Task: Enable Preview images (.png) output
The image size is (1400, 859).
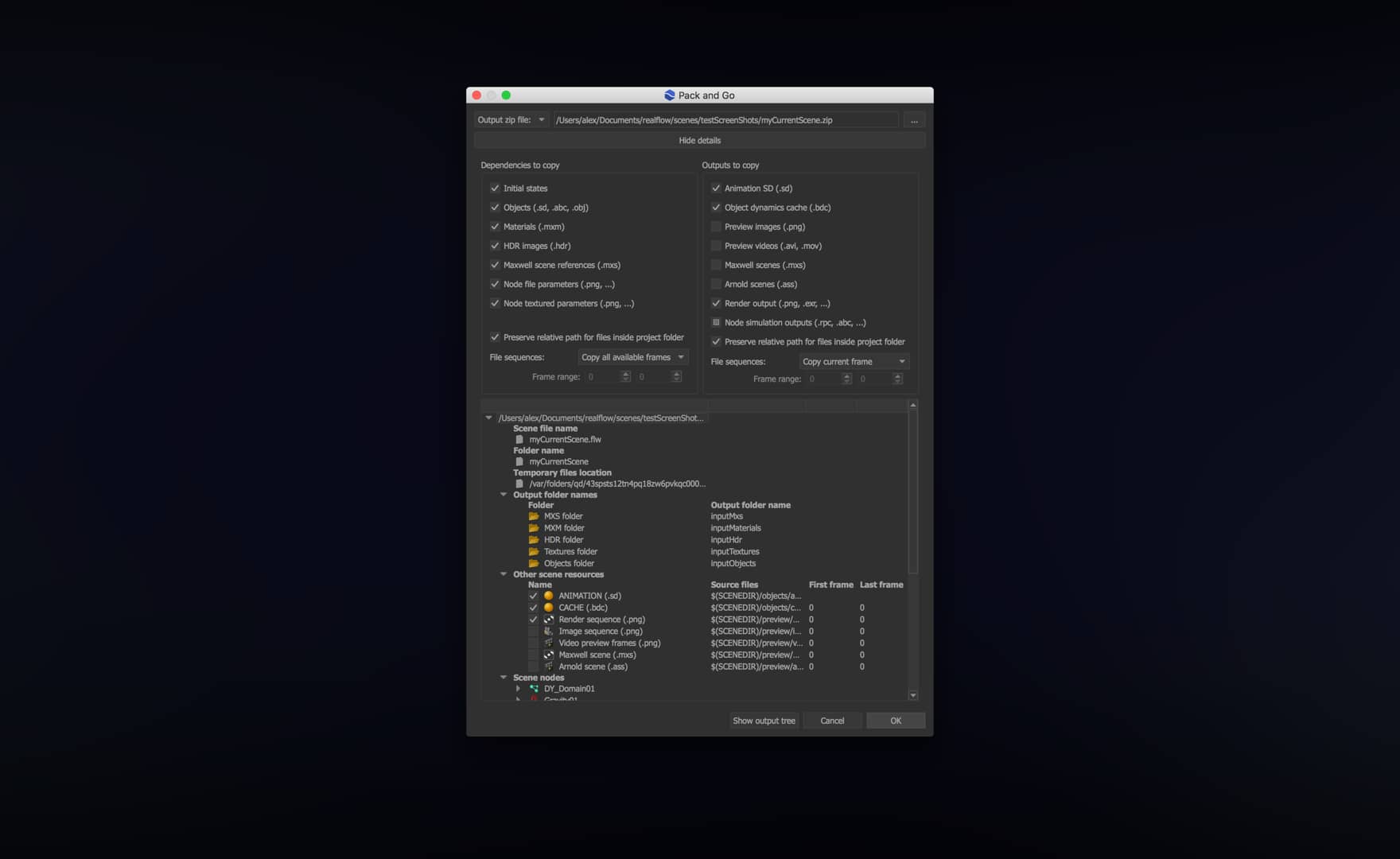Action: [716, 226]
